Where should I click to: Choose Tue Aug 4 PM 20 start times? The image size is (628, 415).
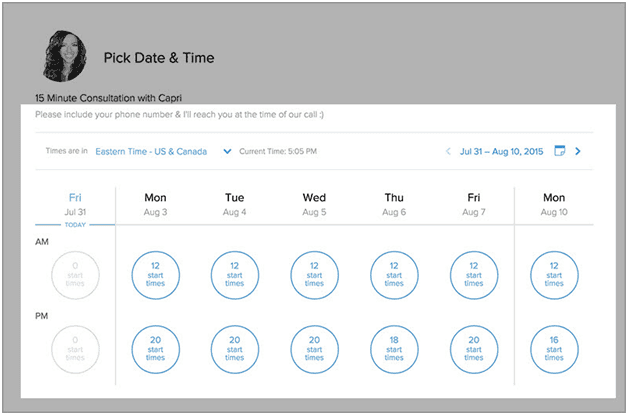[x=235, y=349]
